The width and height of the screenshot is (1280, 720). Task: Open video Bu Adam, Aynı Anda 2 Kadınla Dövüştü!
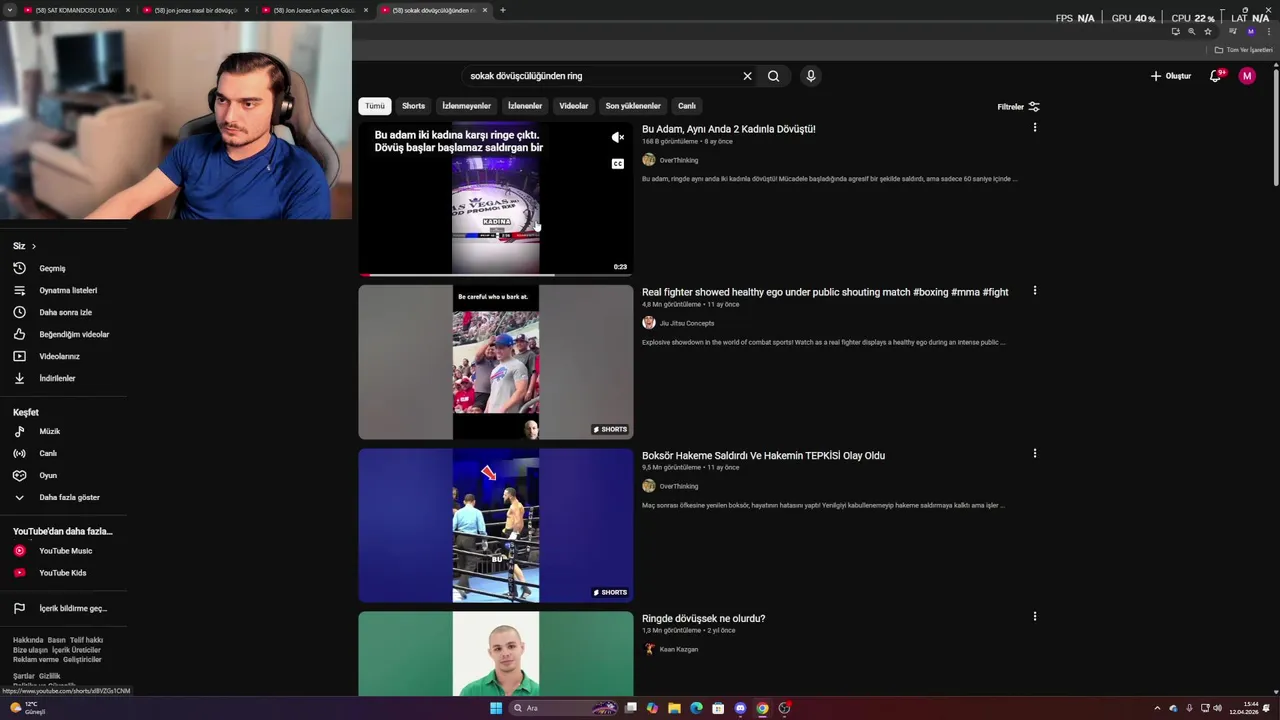[x=728, y=129]
